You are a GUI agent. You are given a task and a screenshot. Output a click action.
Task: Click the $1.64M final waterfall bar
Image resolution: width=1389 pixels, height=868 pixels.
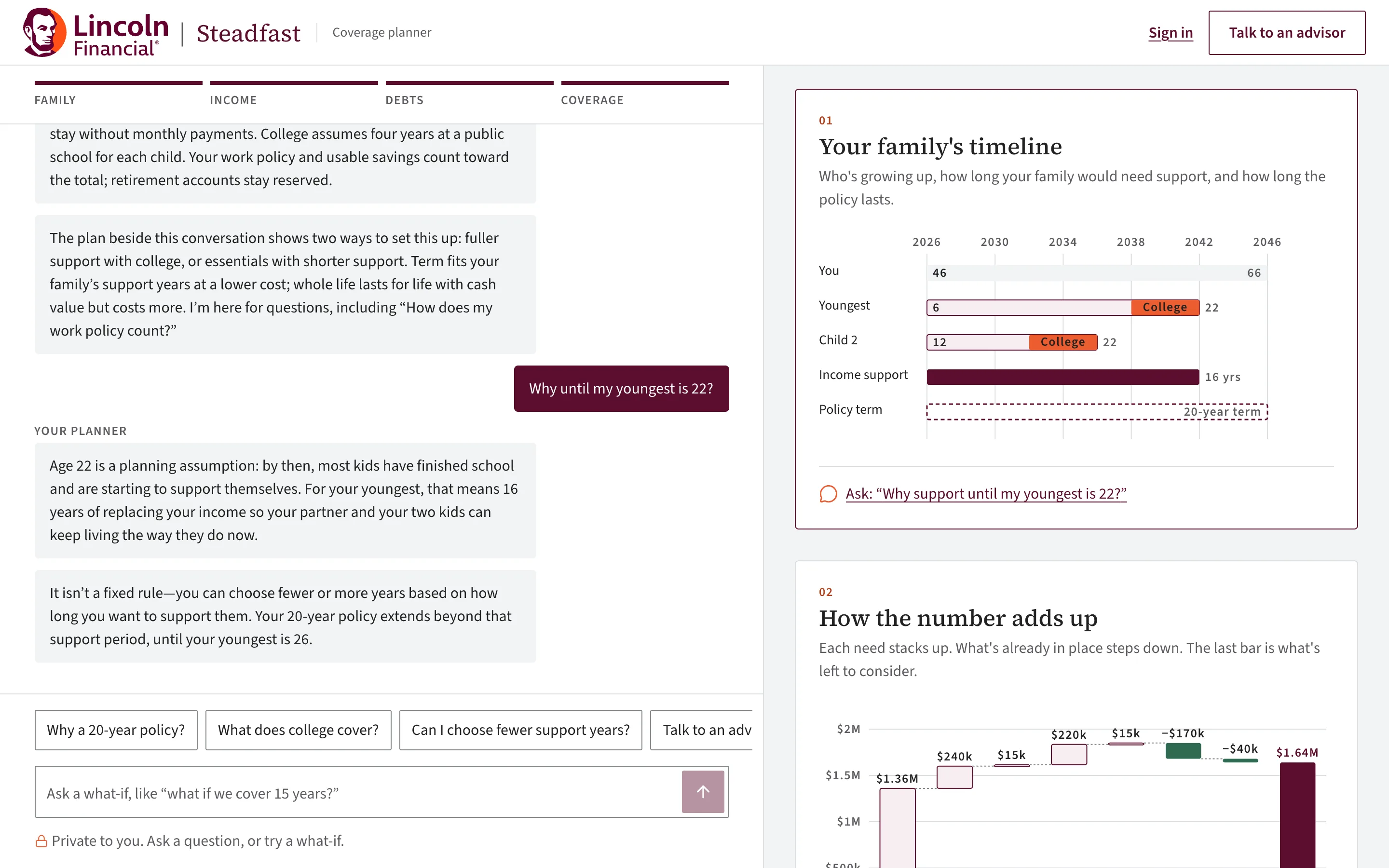(x=1297, y=815)
